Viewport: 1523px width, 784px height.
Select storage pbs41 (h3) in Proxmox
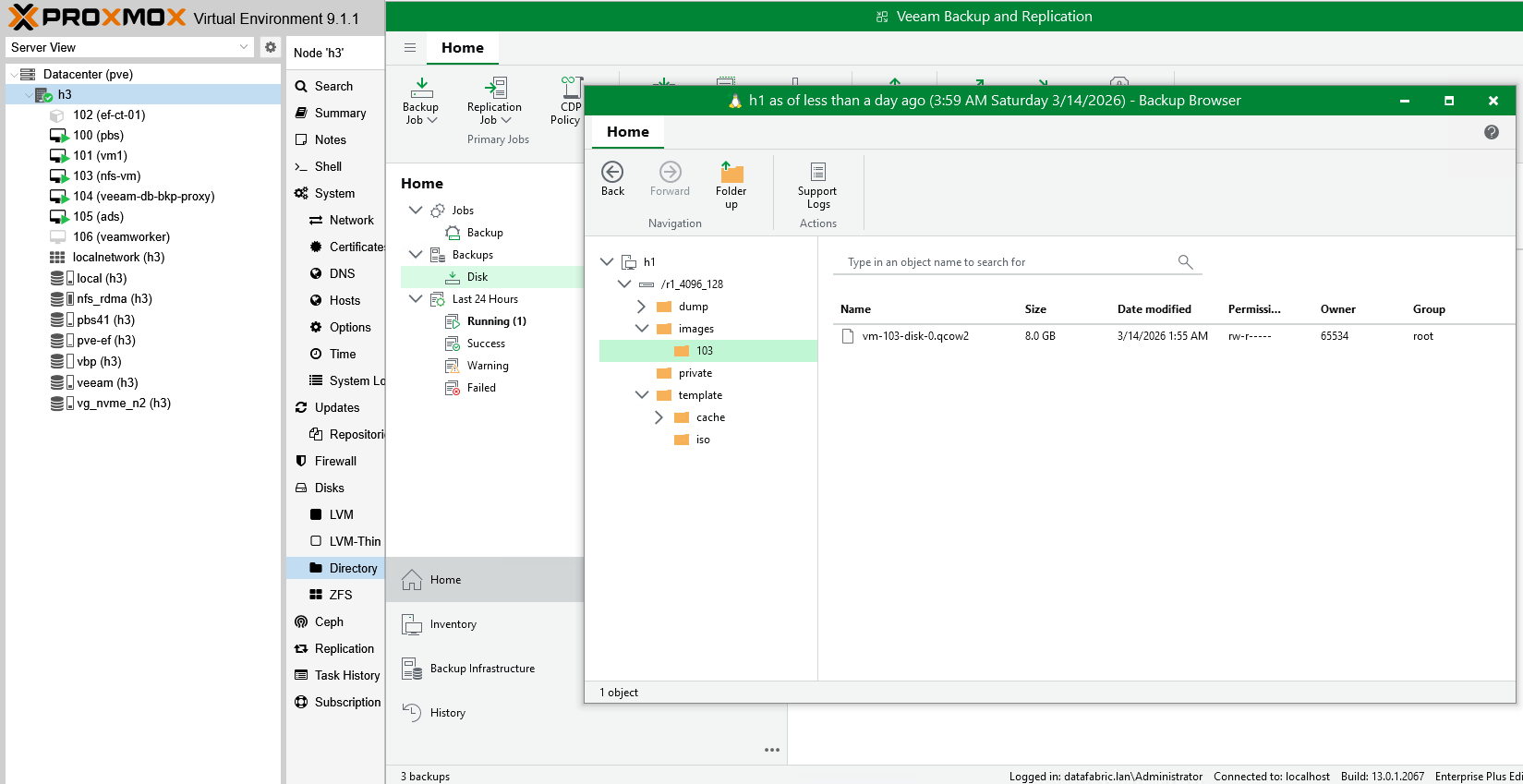(104, 320)
